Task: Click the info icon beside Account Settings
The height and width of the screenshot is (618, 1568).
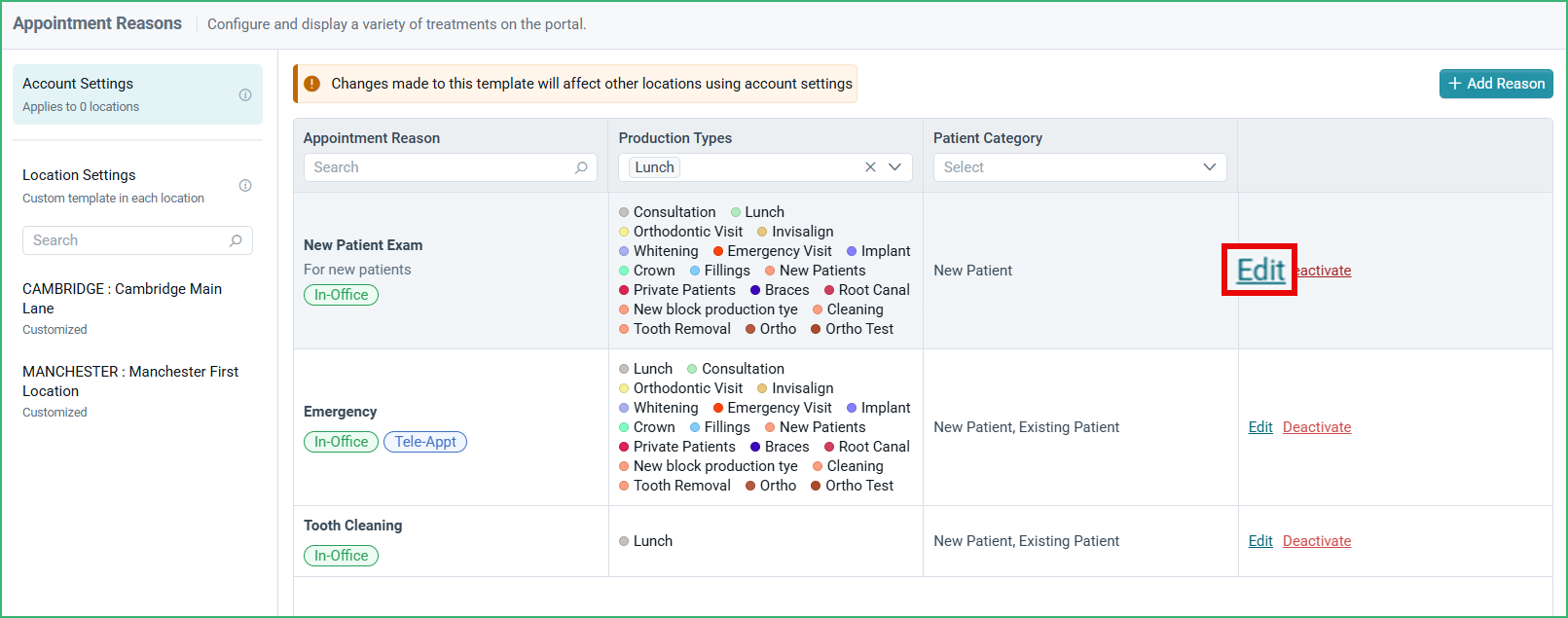Action: (x=245, y=94)
